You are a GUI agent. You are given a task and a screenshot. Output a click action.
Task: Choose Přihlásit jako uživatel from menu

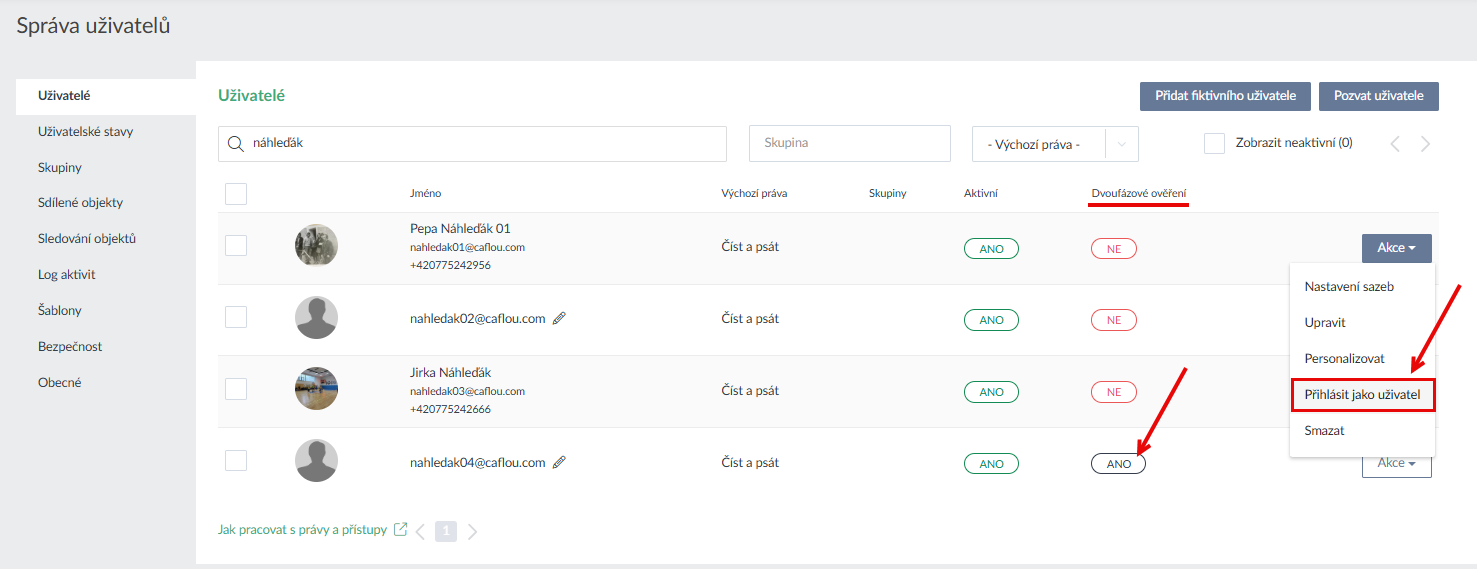pos(1362,395)
